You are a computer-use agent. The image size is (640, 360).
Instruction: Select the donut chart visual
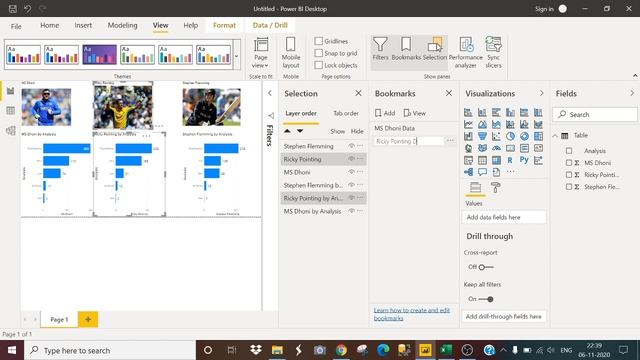click(x=524, y=136)
